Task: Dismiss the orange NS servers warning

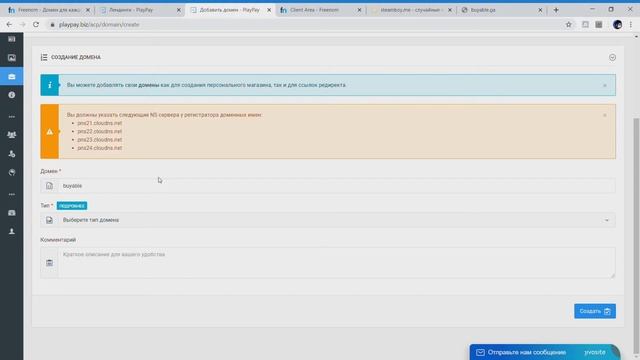Action: tap(605, 115)
